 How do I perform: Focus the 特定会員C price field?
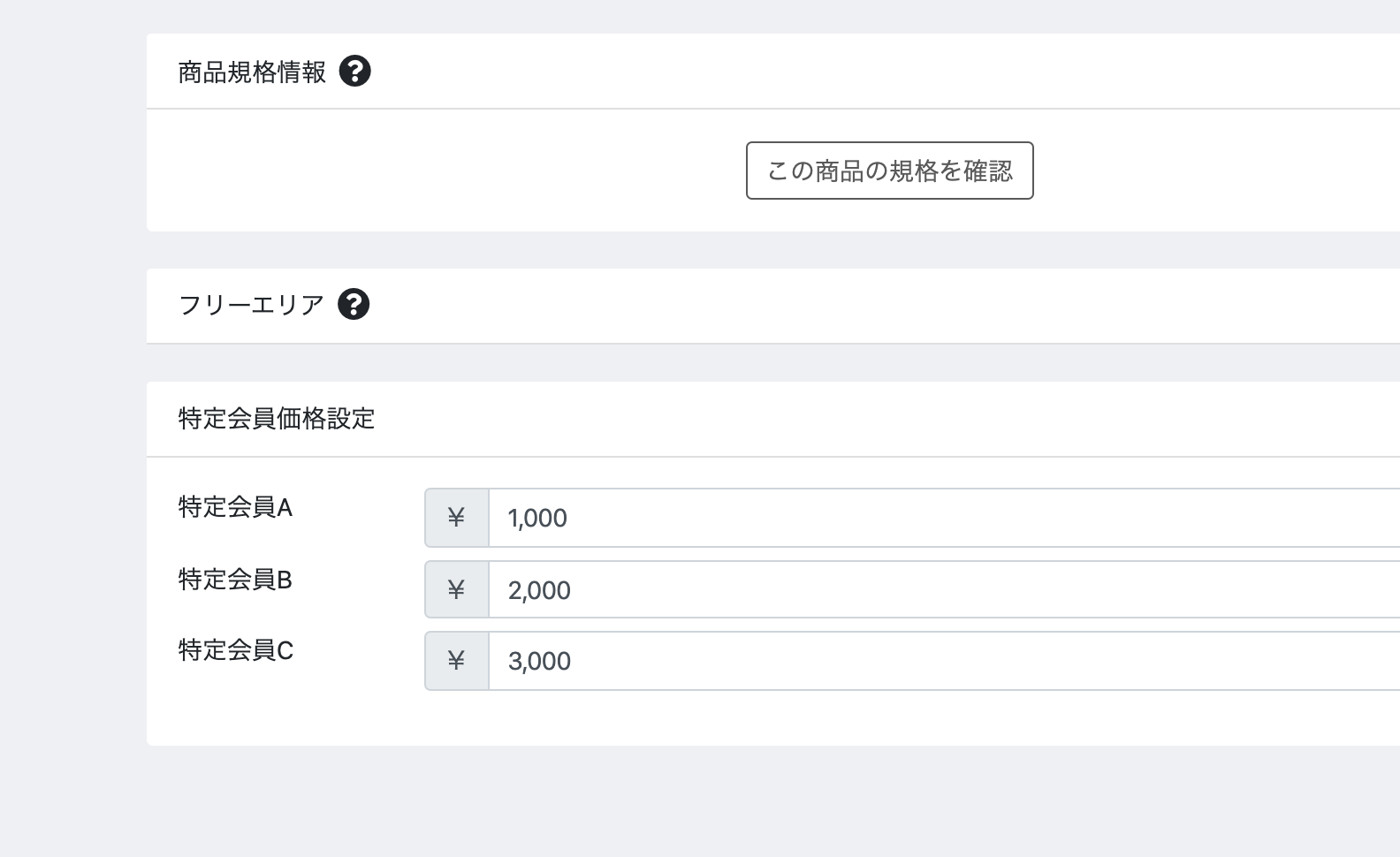[944, 661]
